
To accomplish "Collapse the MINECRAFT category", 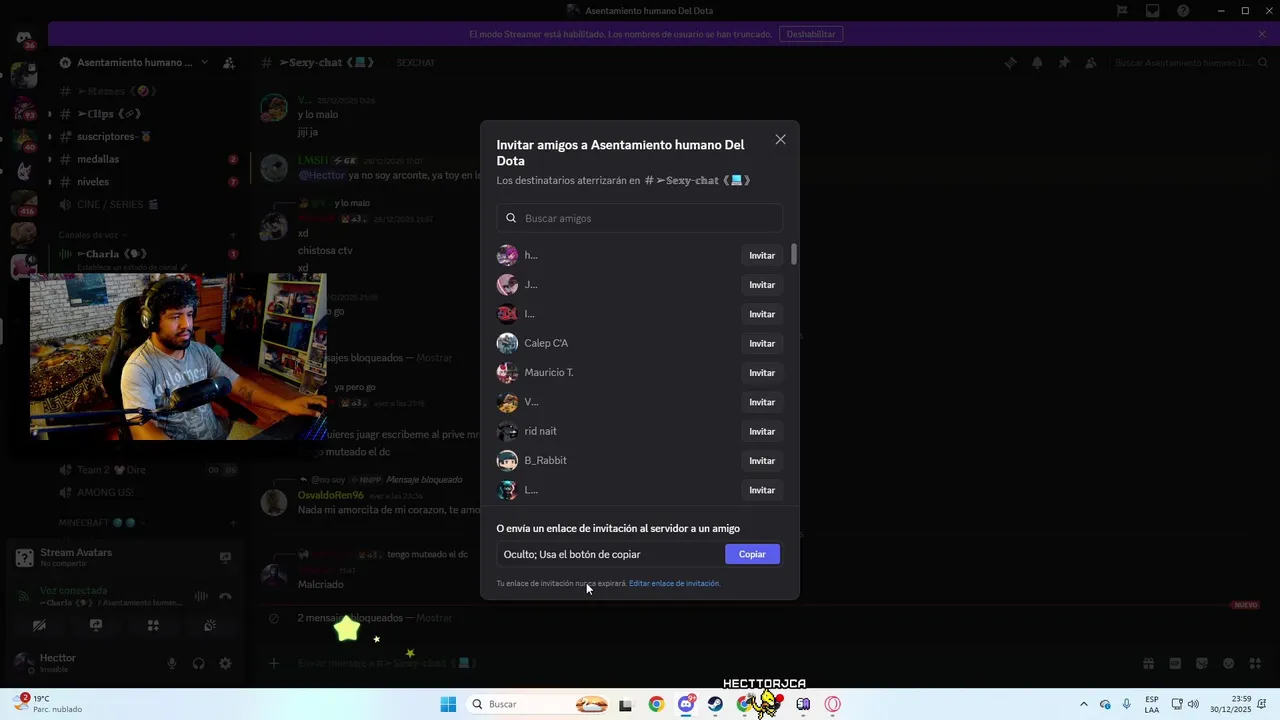I will pyautogui.click(x=102, y=522).
